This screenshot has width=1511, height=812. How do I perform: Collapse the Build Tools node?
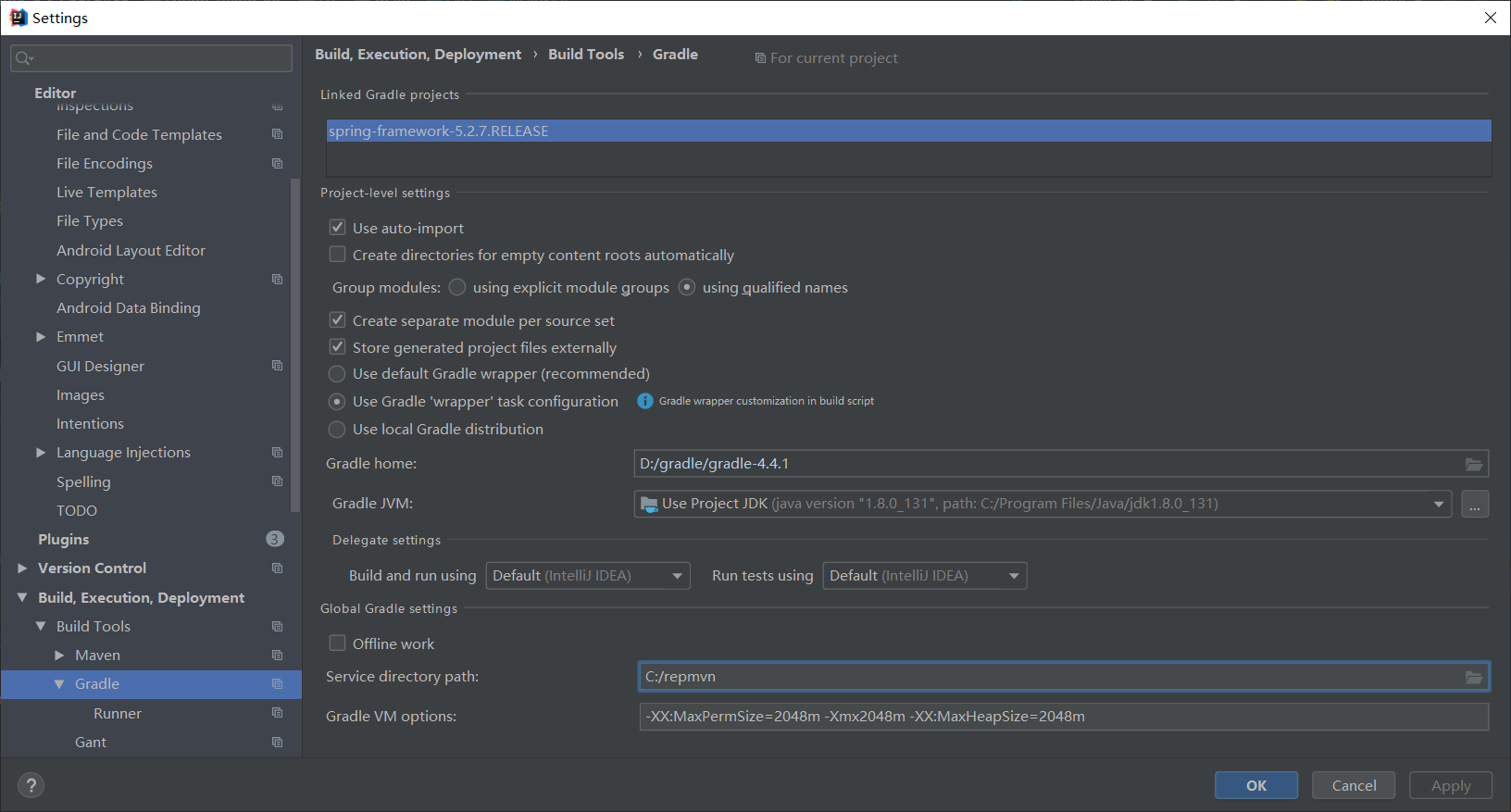tap(41, 626)
